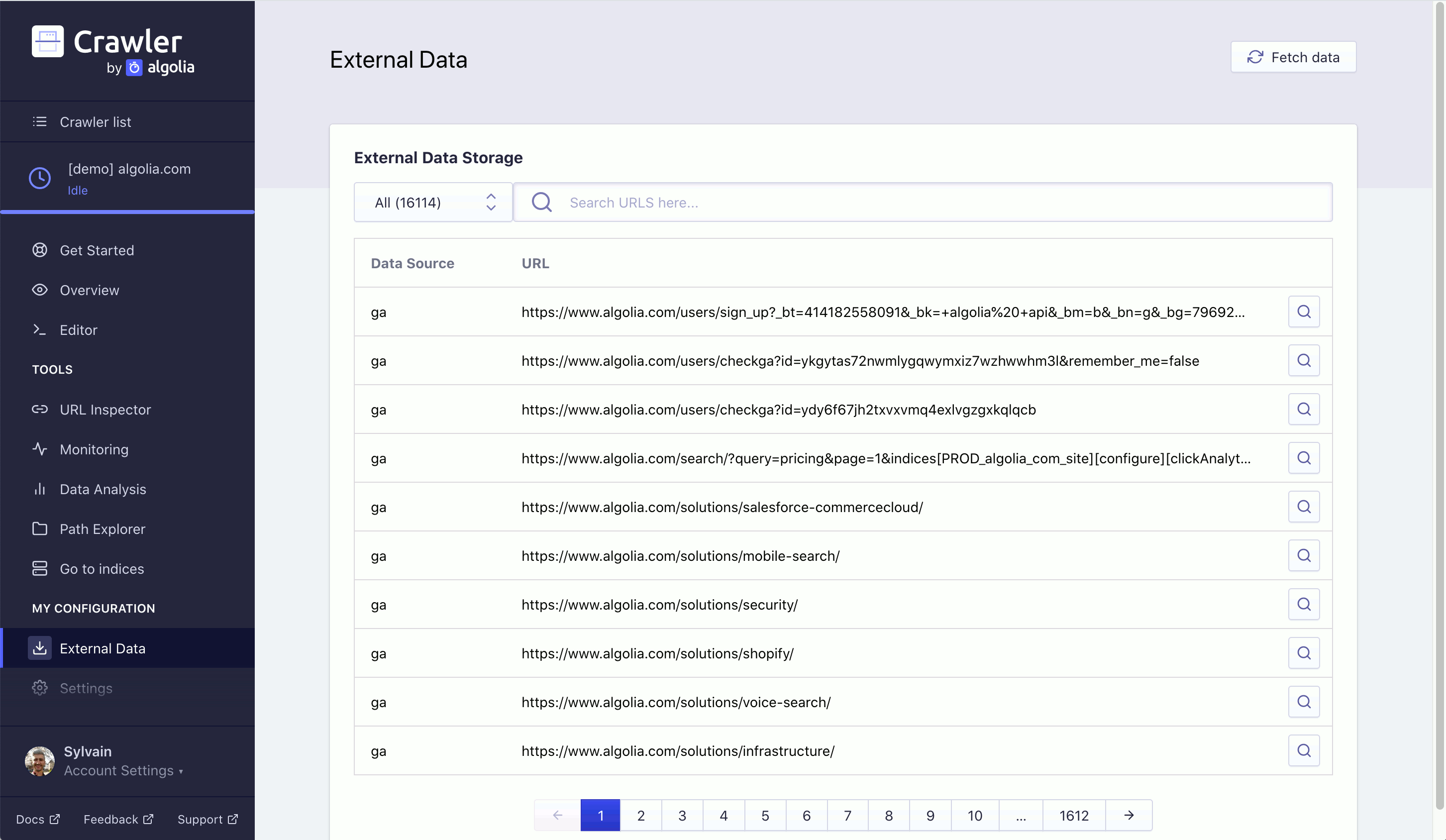Click Sylvain's avatar picture
Image resolution: width=1446 pixels, height=840 pixels.
(40, 761)
